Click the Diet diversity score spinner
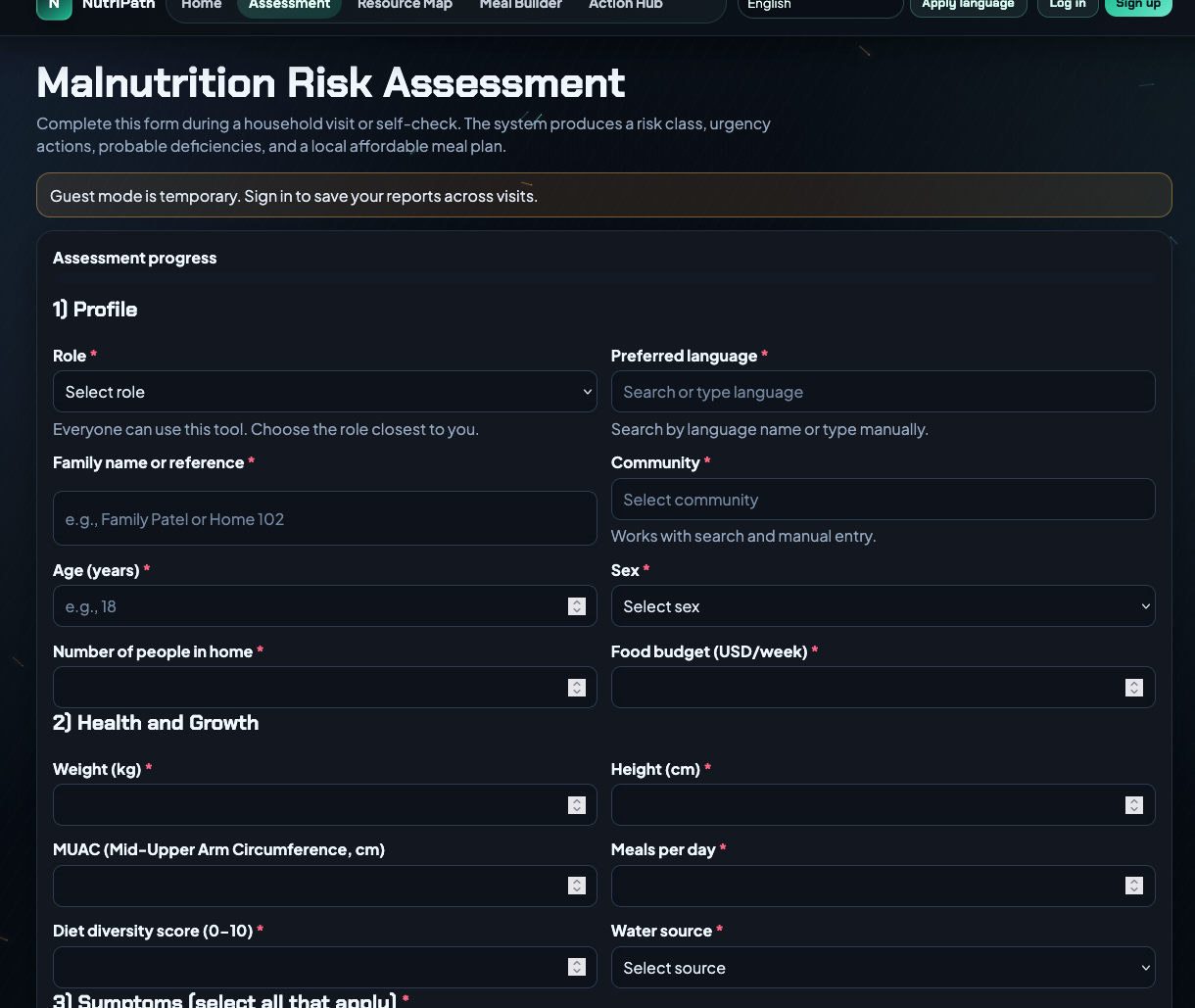 (577, 967)
